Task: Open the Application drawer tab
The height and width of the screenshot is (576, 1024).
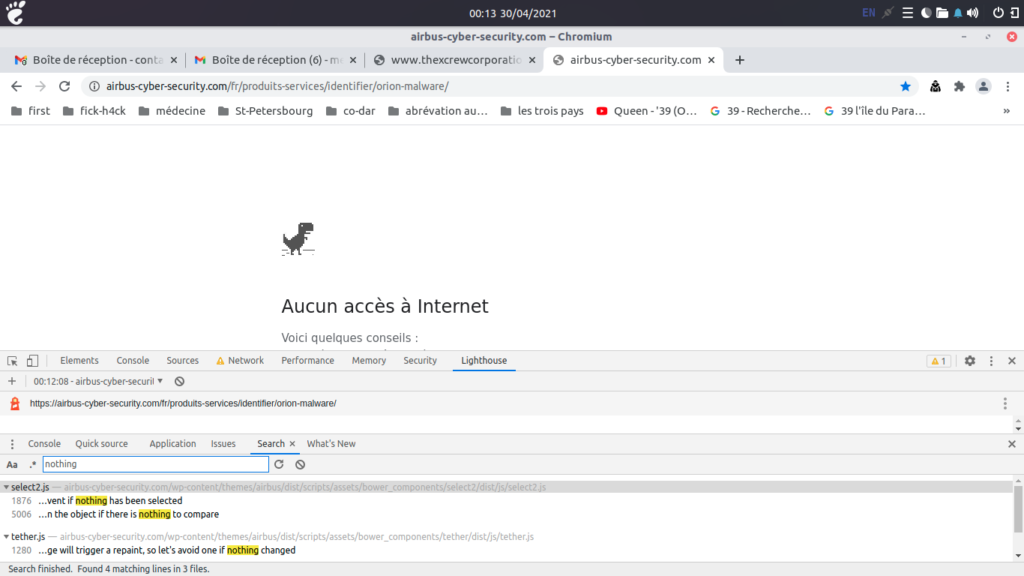Action: coord(172,444)
